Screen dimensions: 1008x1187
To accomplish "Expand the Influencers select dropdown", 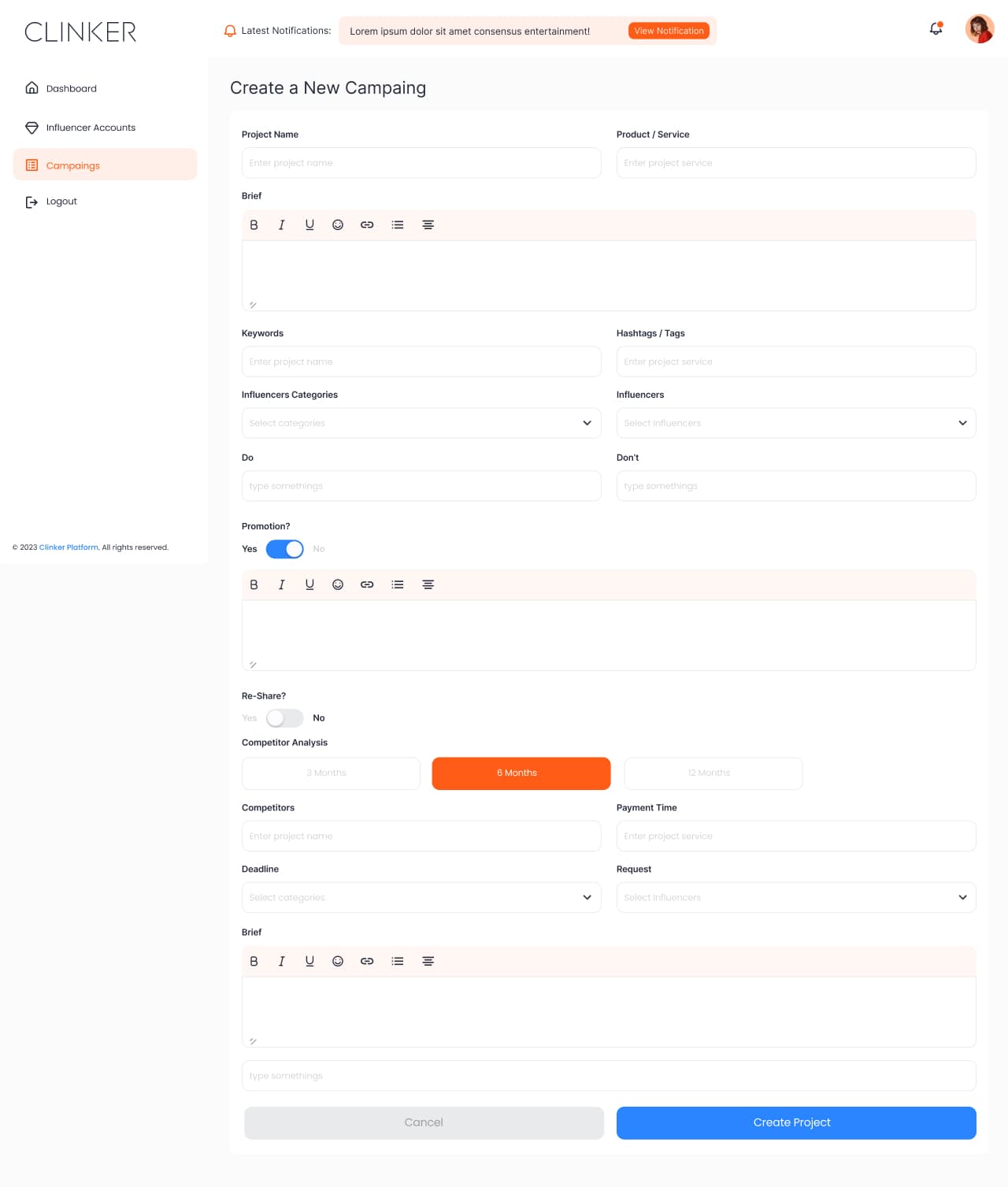I will point(796,423).
